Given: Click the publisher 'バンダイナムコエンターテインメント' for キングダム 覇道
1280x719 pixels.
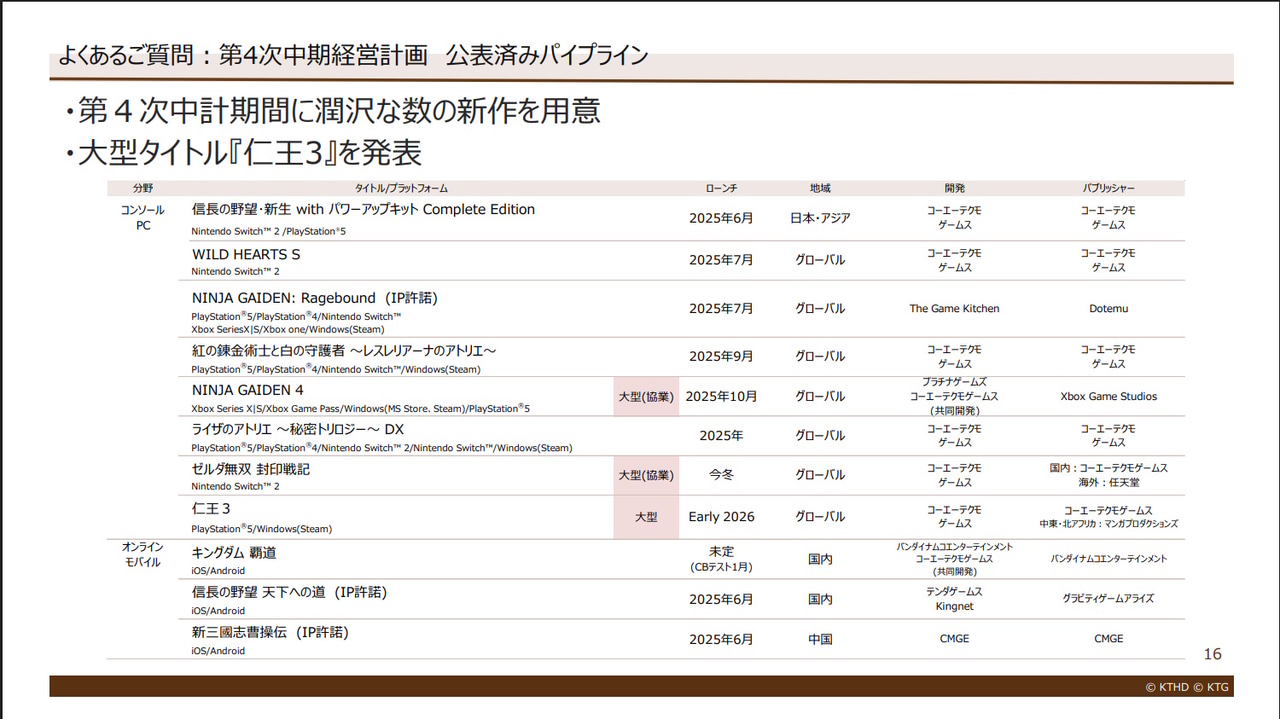Looking at the screenshot, I should coord(1108,559).
